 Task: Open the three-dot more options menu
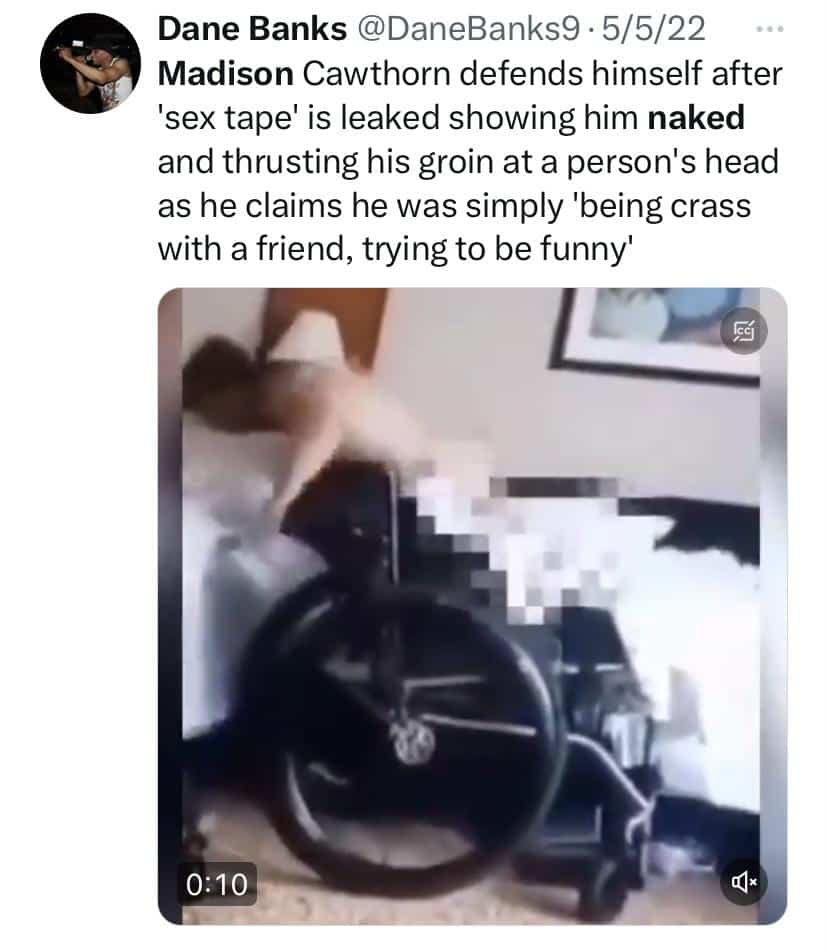click(x=770, y=29)
